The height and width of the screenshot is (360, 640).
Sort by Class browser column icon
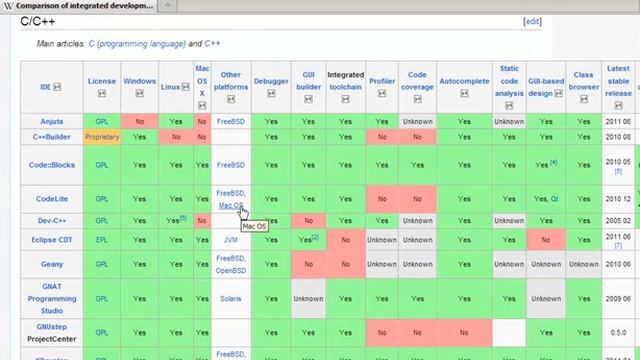click(584, 99)
